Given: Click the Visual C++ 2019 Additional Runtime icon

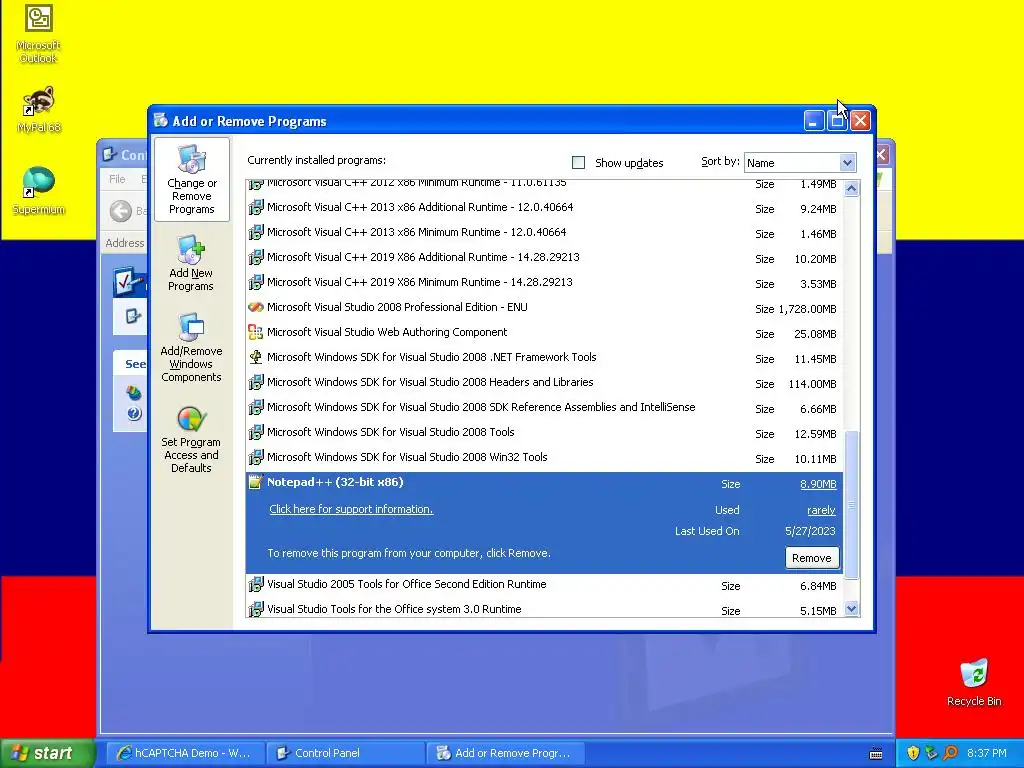Looking at the screenshot, I should point(256,257).
